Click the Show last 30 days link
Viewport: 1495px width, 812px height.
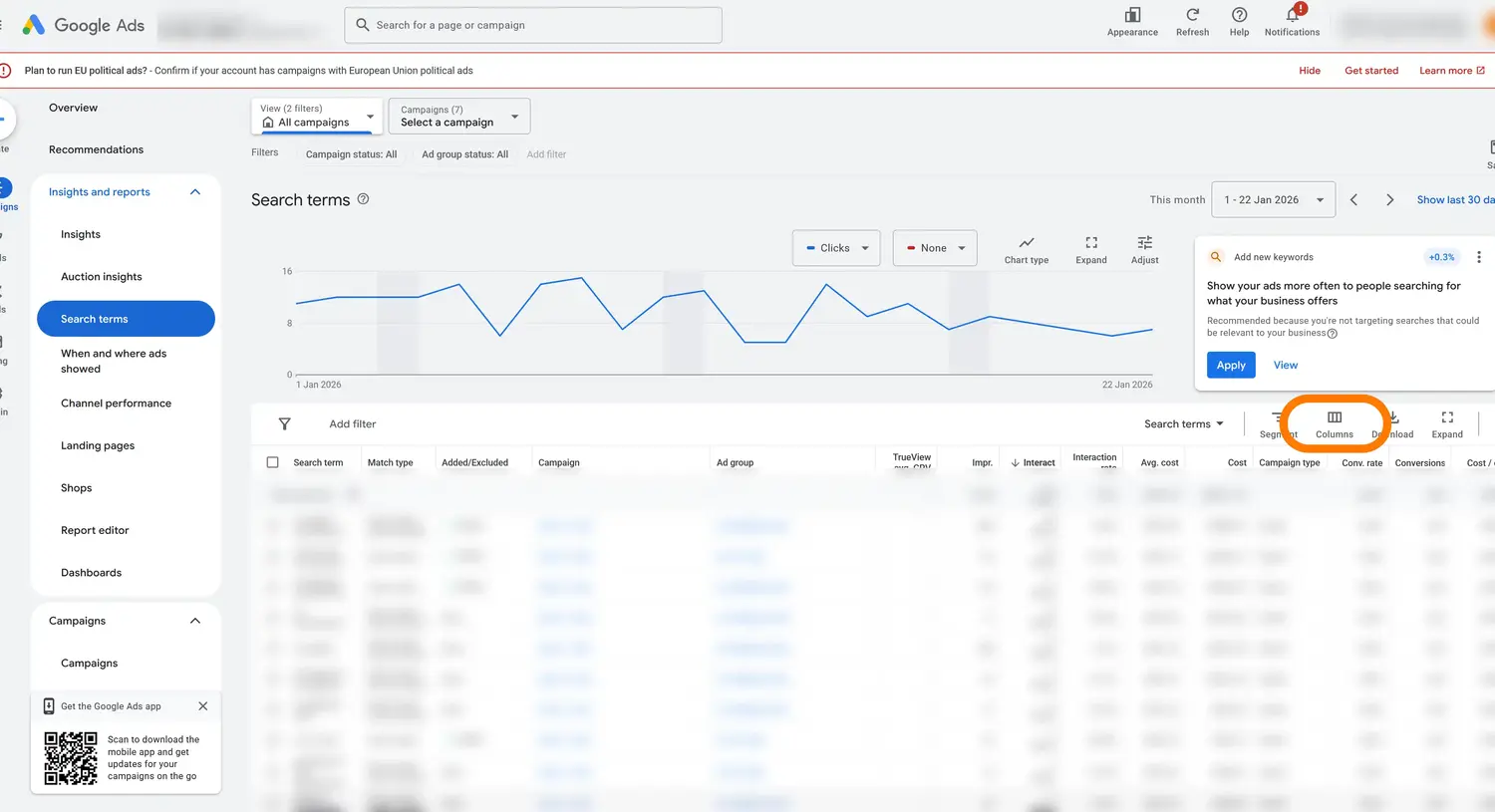tap(1454, 199)
